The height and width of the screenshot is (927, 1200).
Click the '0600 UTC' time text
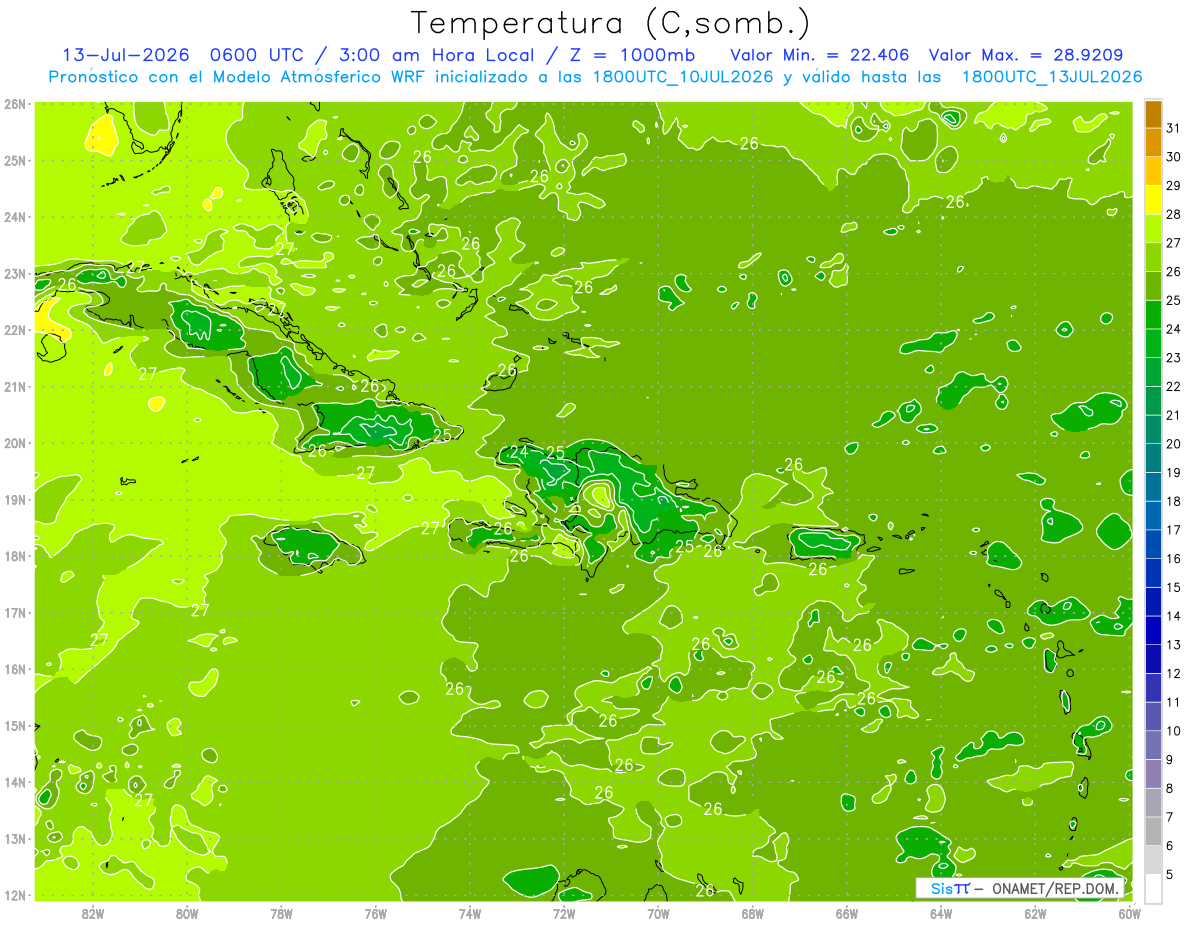click(x=255, y=54)
